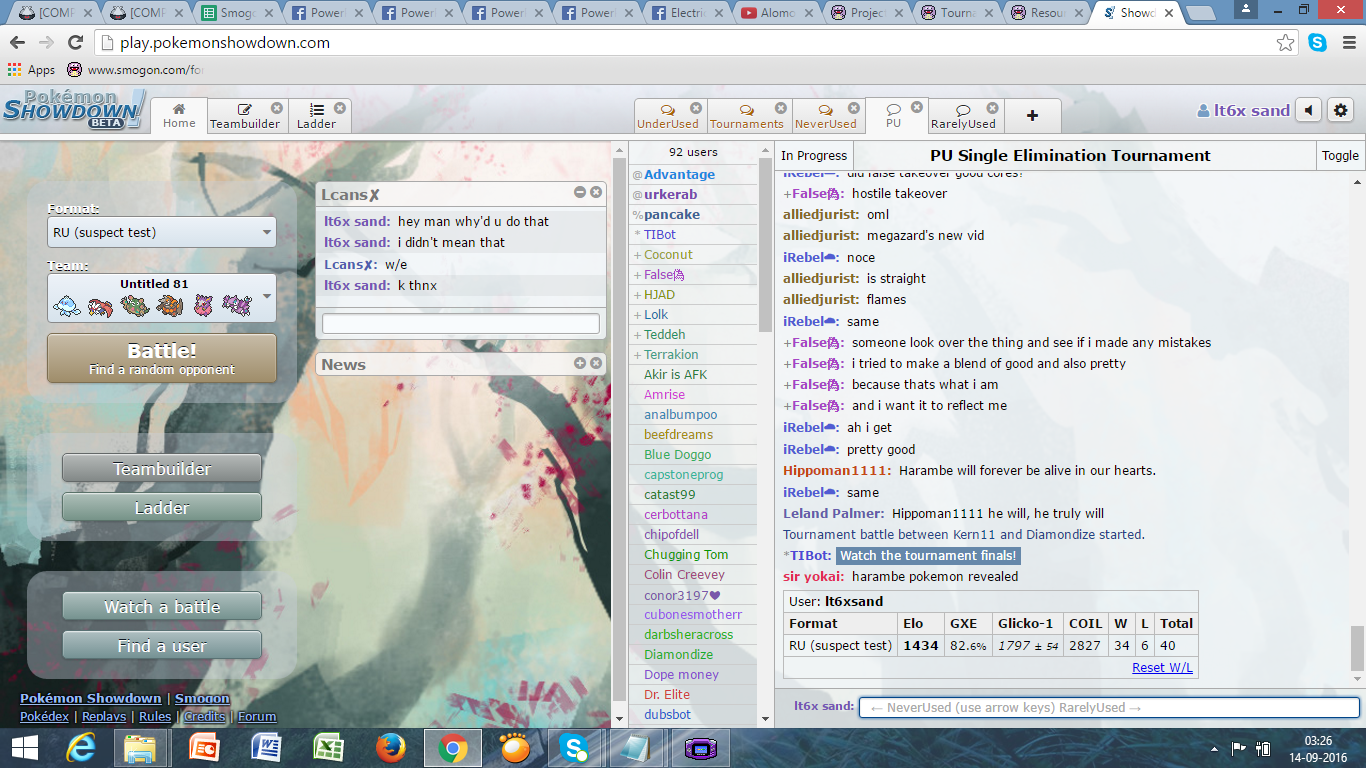Switch to the RarelyUsed room tab
Viewport: 1366px width, 768px height.
(x=963, y=116)
